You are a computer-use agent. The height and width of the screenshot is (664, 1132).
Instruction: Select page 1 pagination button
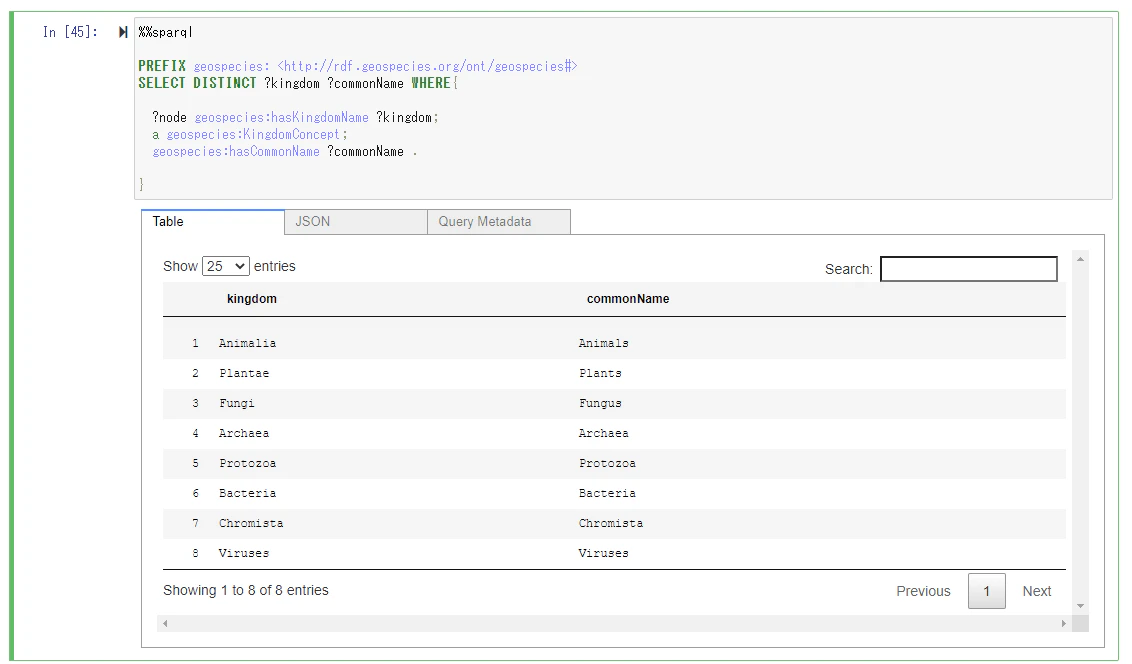click(x=986, y=591)
